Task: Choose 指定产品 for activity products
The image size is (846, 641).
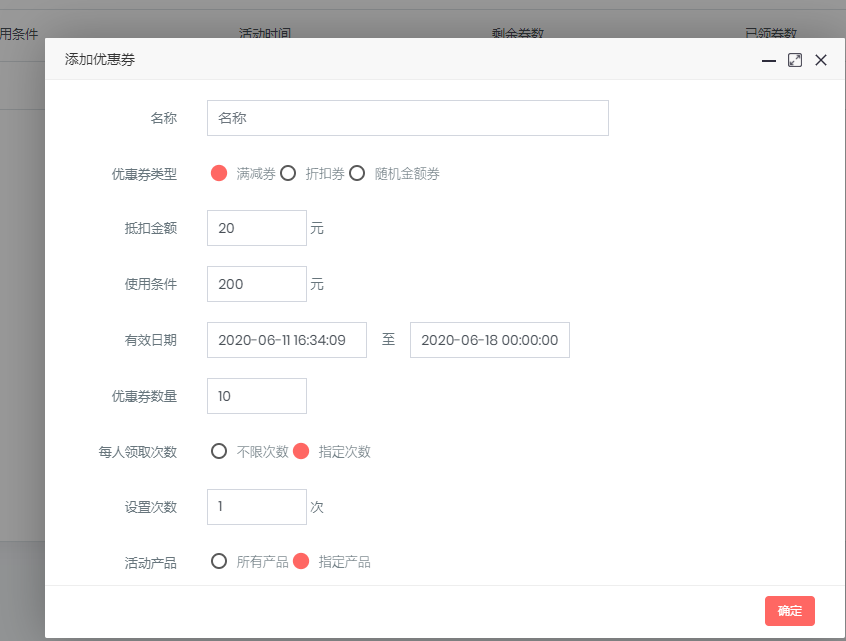Action: pyautogui.click(x=301, y=562)
